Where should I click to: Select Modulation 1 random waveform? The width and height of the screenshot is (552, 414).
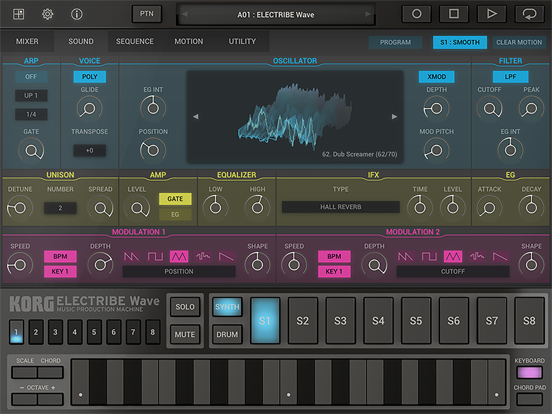click(x=203, y=257)
